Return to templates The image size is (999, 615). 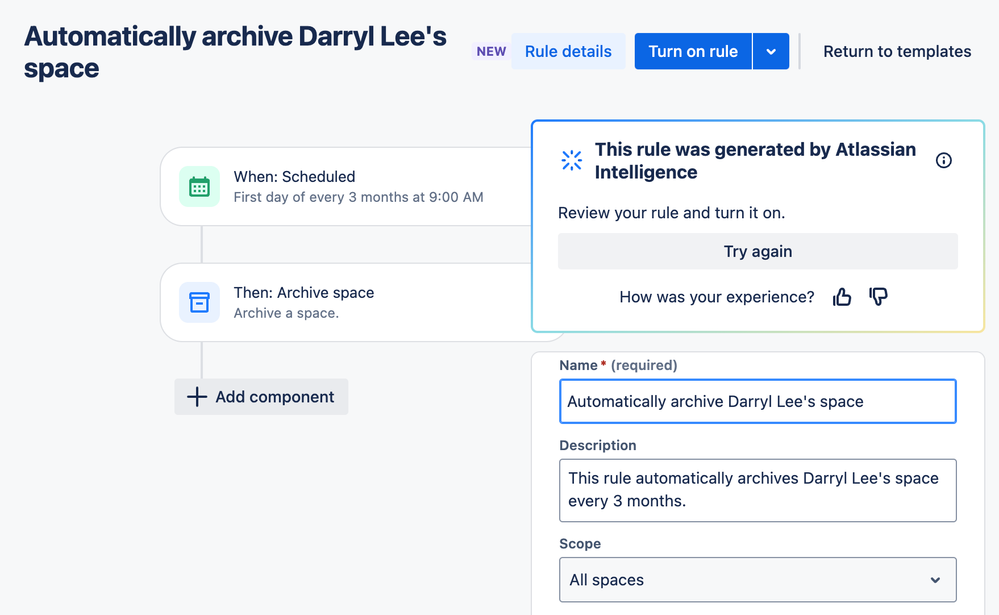coord(897,51)
